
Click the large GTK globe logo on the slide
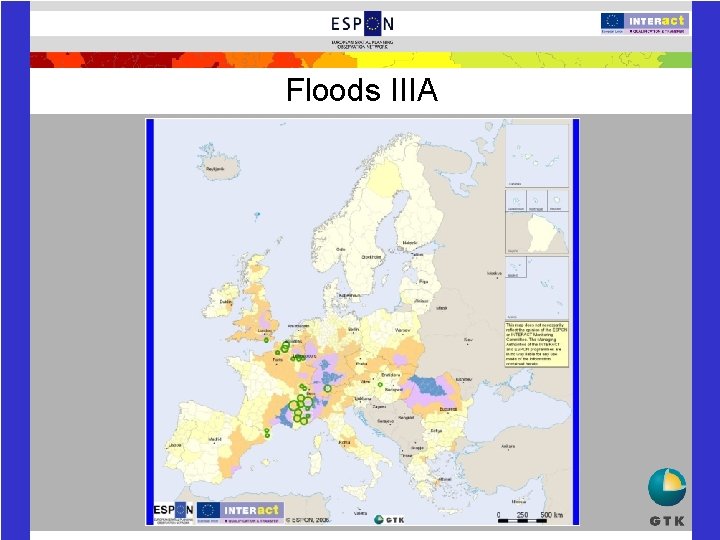click(x=667, y=497)
